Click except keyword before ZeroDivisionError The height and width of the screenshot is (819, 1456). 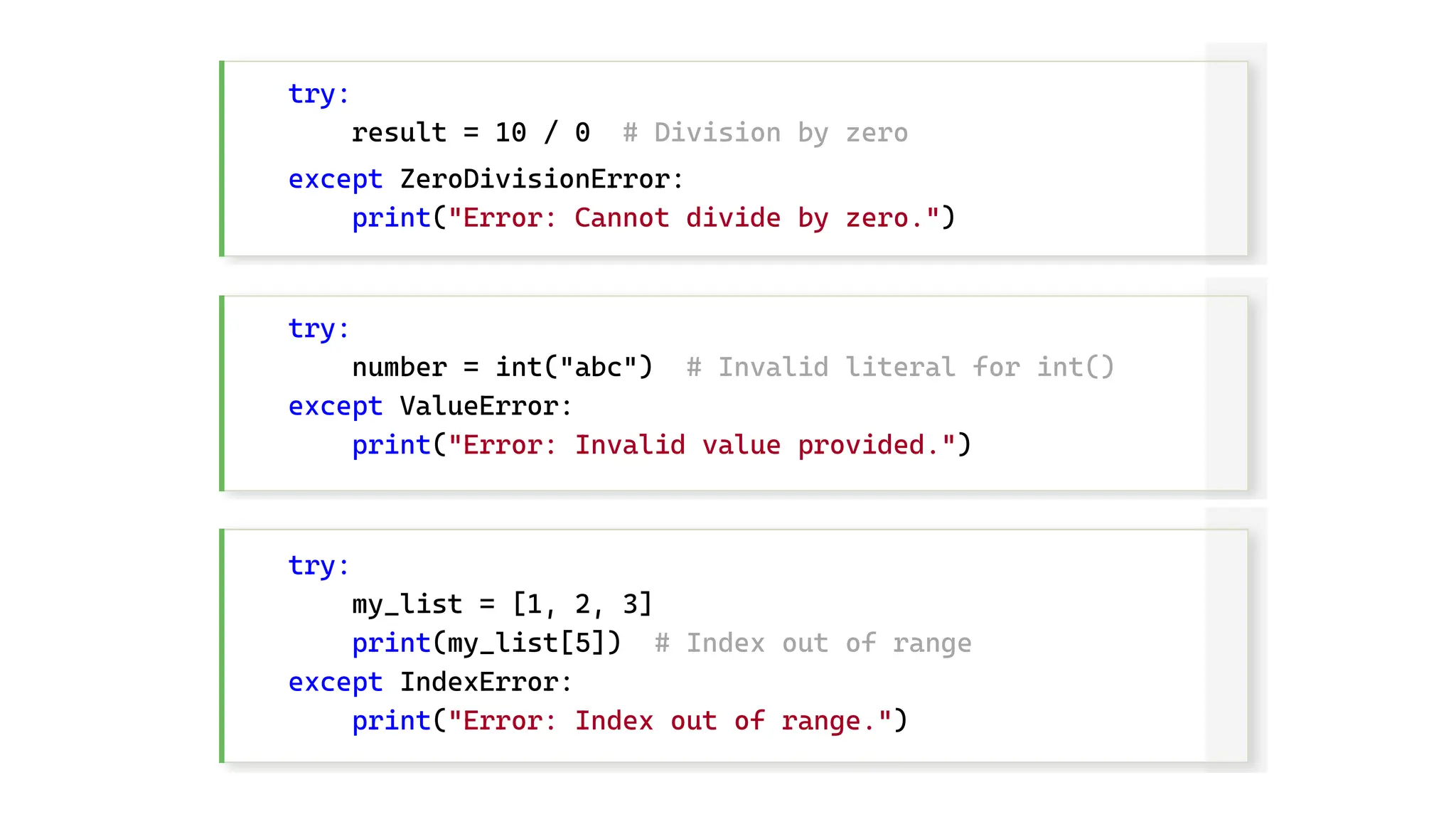pyautogui.click(x=335, y=178)
